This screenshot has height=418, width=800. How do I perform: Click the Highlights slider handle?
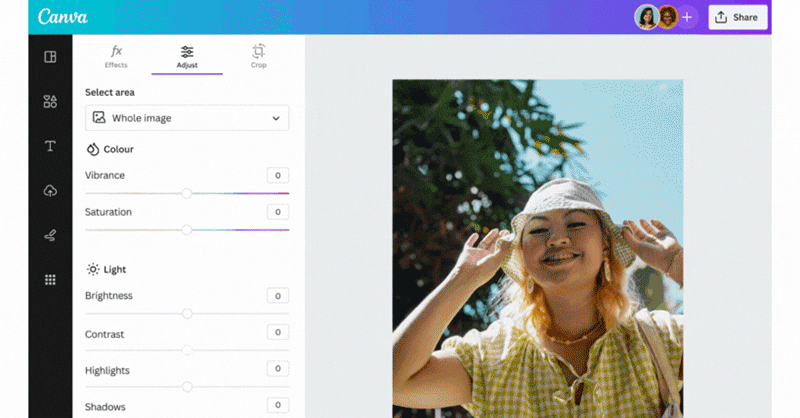187,387
